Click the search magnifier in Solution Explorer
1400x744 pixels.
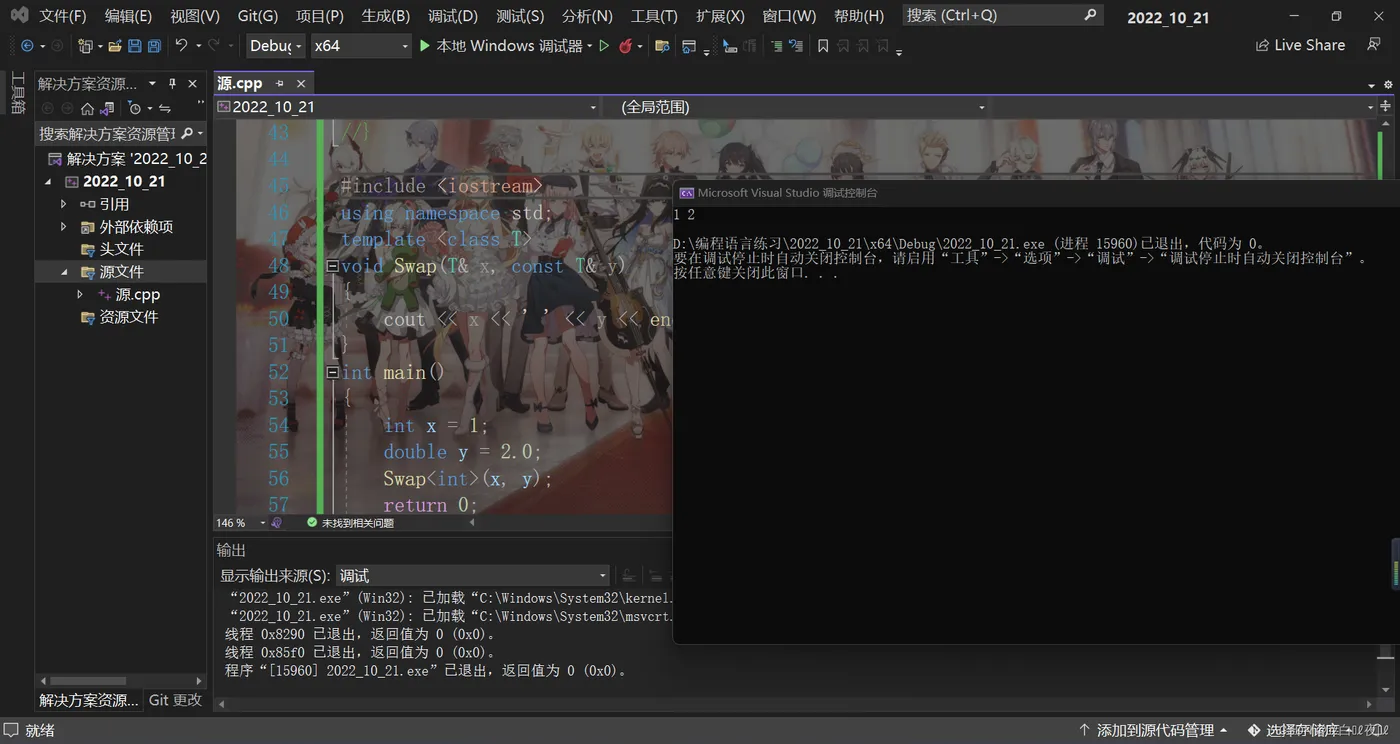187,133
